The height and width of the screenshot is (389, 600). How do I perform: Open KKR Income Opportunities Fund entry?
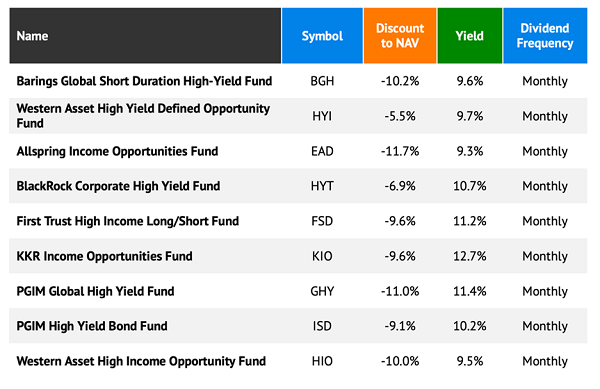click(x=104, y=256)
